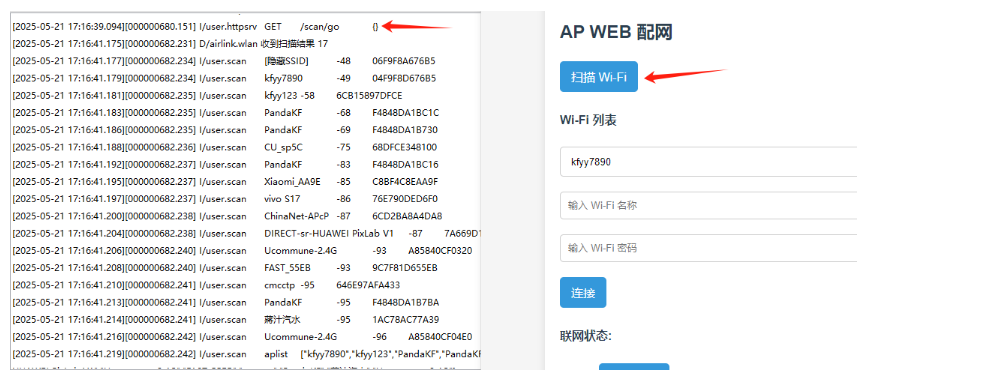
Task: Select Ucommune-2.4G row with A85840CF04E0
Action: pyautogui.click(x=242, y=336)
